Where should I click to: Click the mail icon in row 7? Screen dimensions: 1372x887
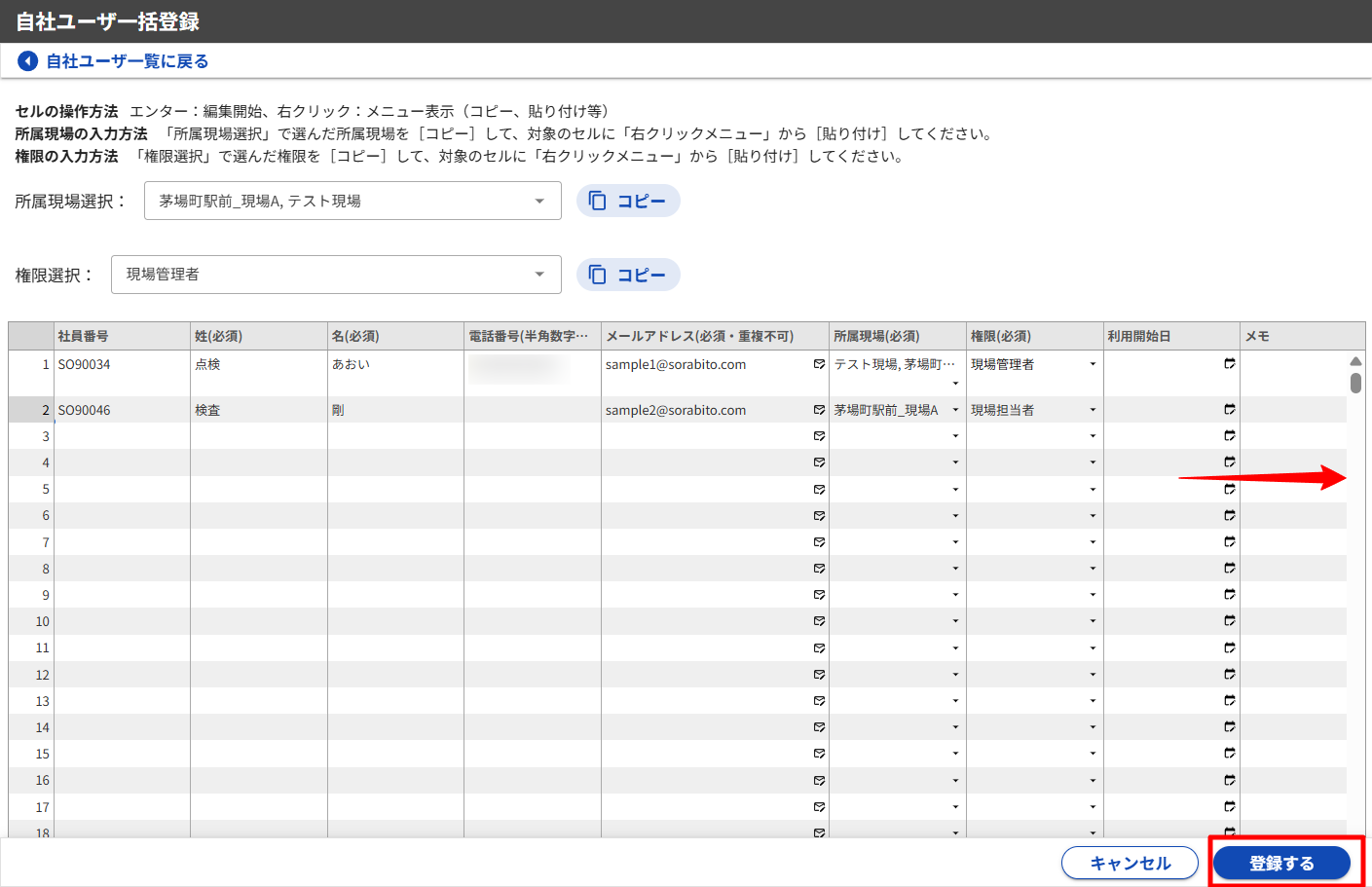819,542
